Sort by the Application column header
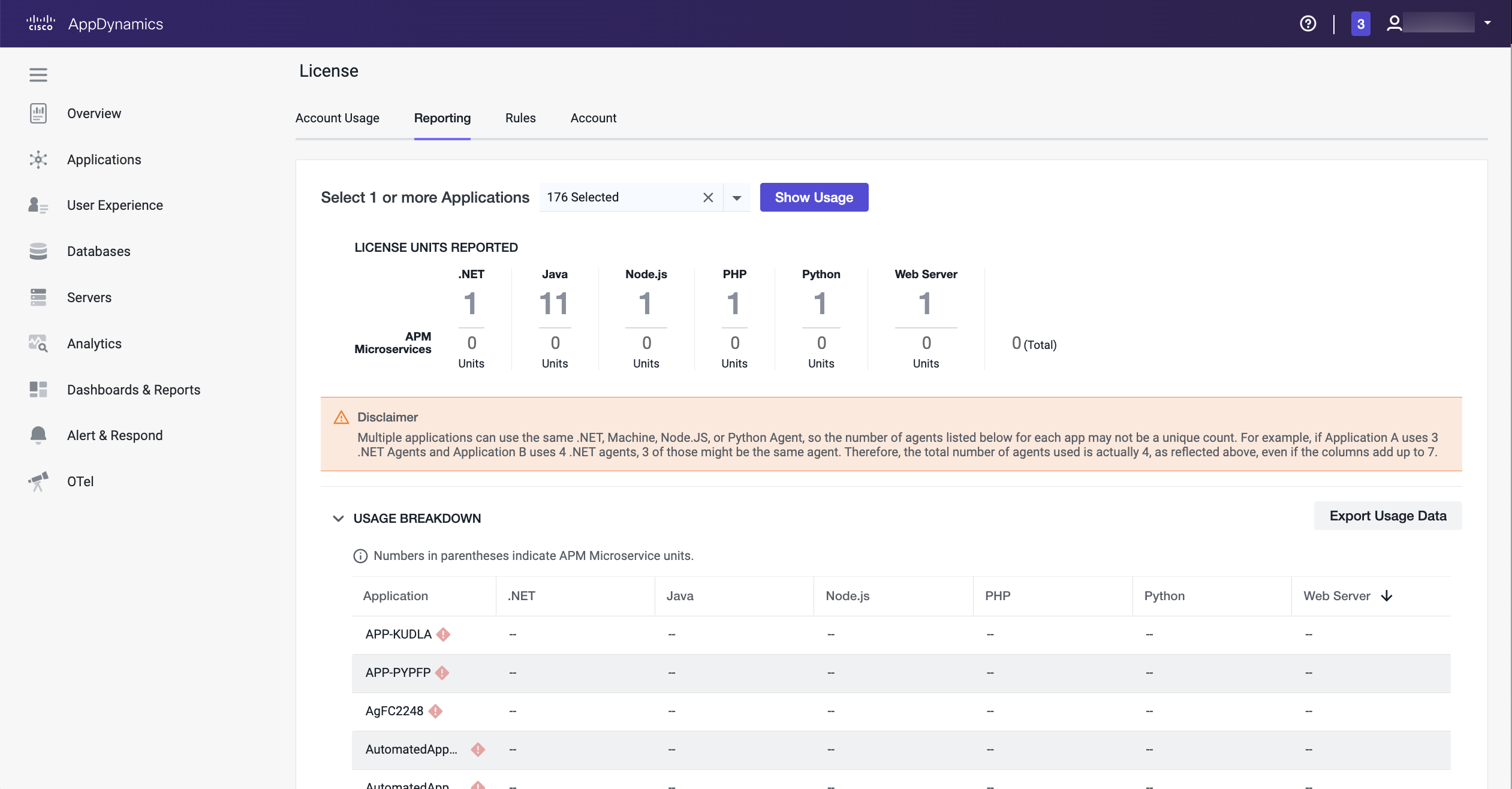Image resolution: width=1512 pixels, height=789 pixels. pyautogui.click(x=396, y=596)
